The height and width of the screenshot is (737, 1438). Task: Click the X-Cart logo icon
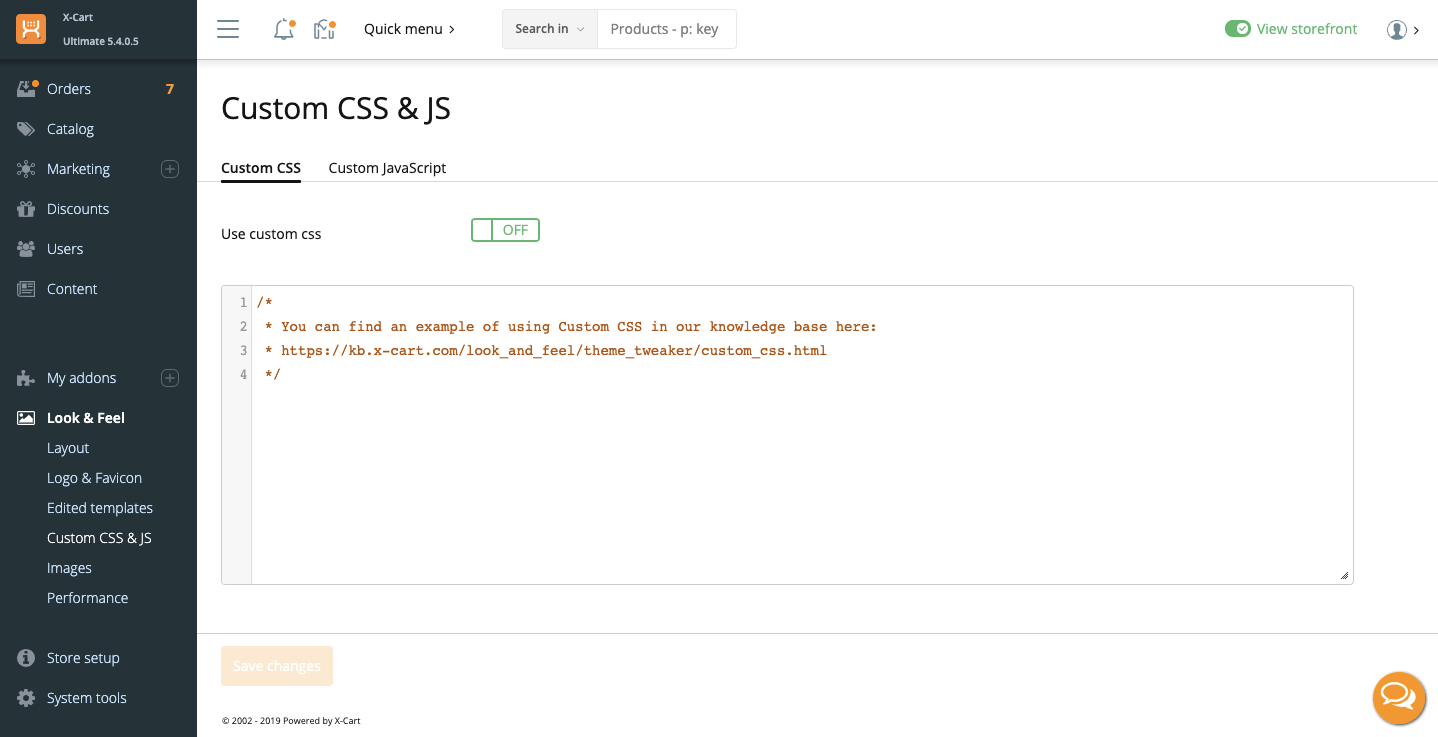click(x=31, y=29)
